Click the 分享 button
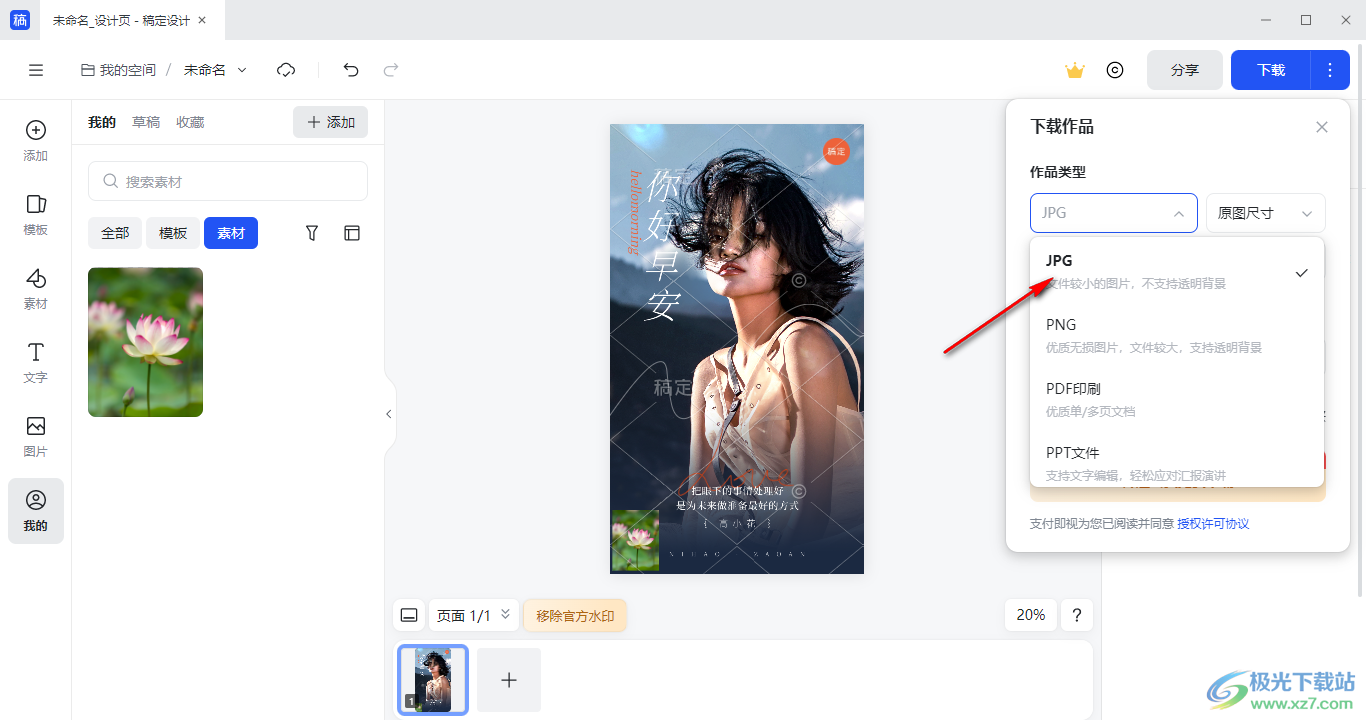This screenshot has height=720, width=1366. pyautogui.click(x=1185, y=70)
